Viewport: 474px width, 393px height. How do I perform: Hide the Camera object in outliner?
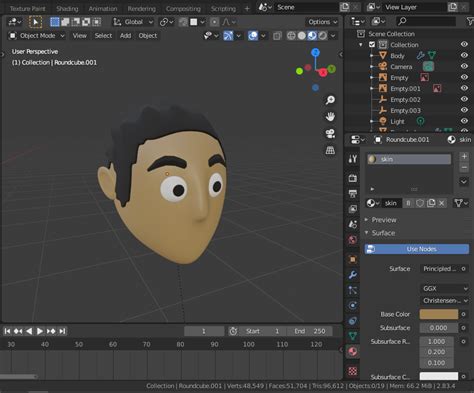[464, 66]
